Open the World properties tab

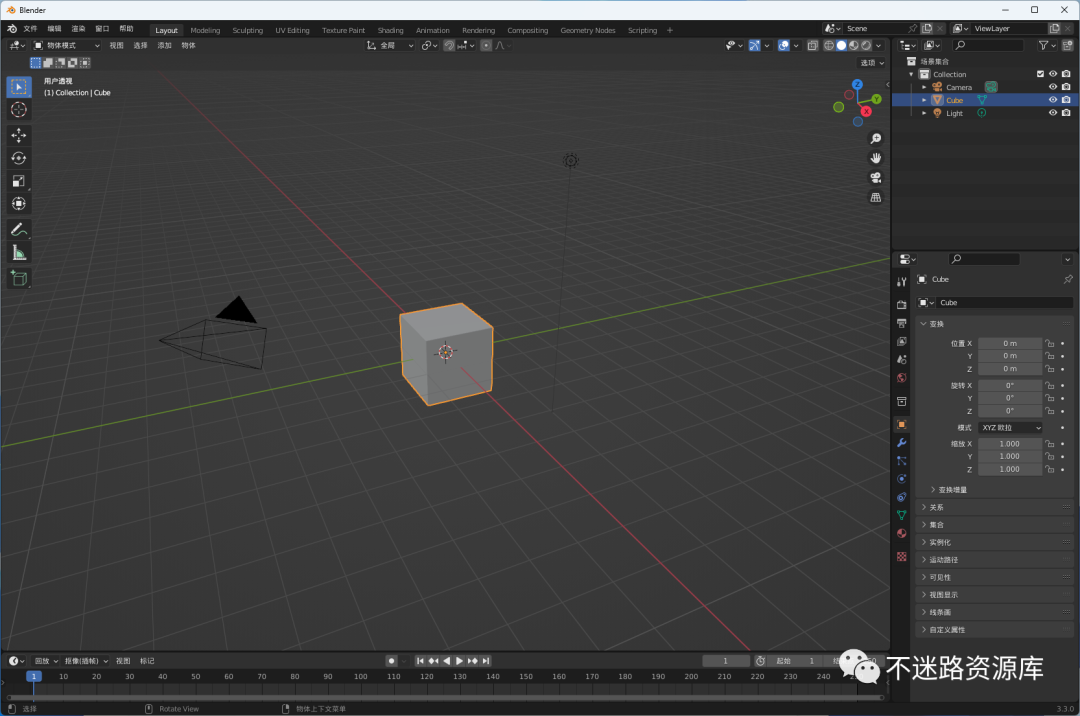(x=902, y=378)
